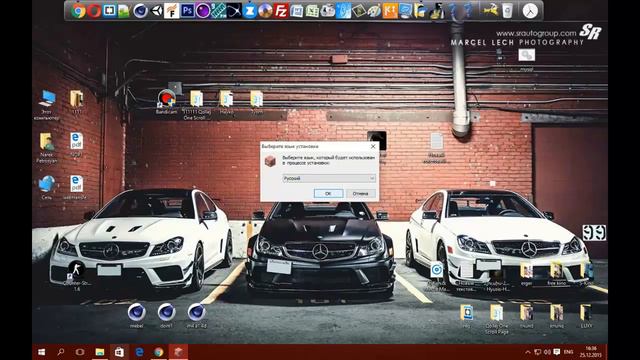Open the Qoliej One Scroll Page folder
Screen dimensions: 640x360
[497, 319]
